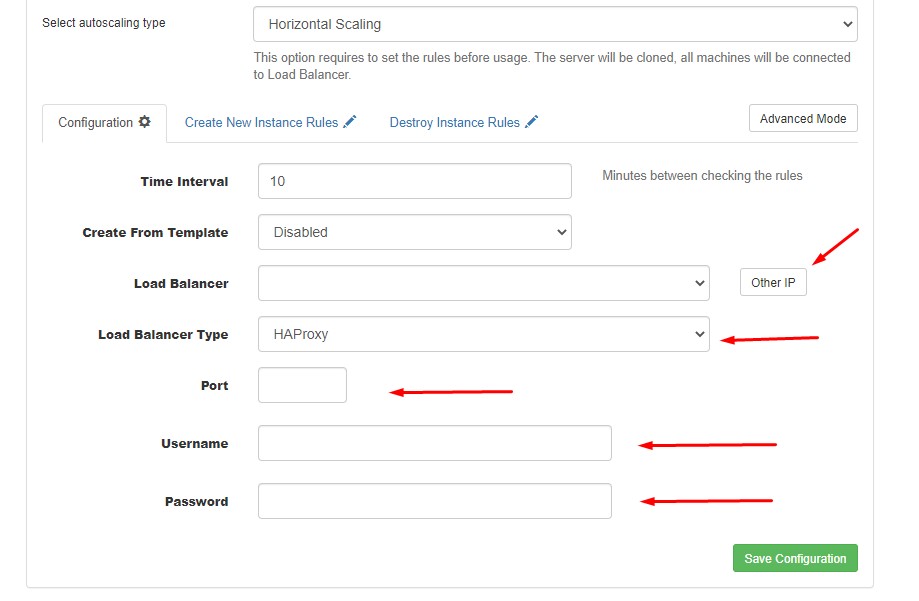Click into the Port field

click(302, 385)
